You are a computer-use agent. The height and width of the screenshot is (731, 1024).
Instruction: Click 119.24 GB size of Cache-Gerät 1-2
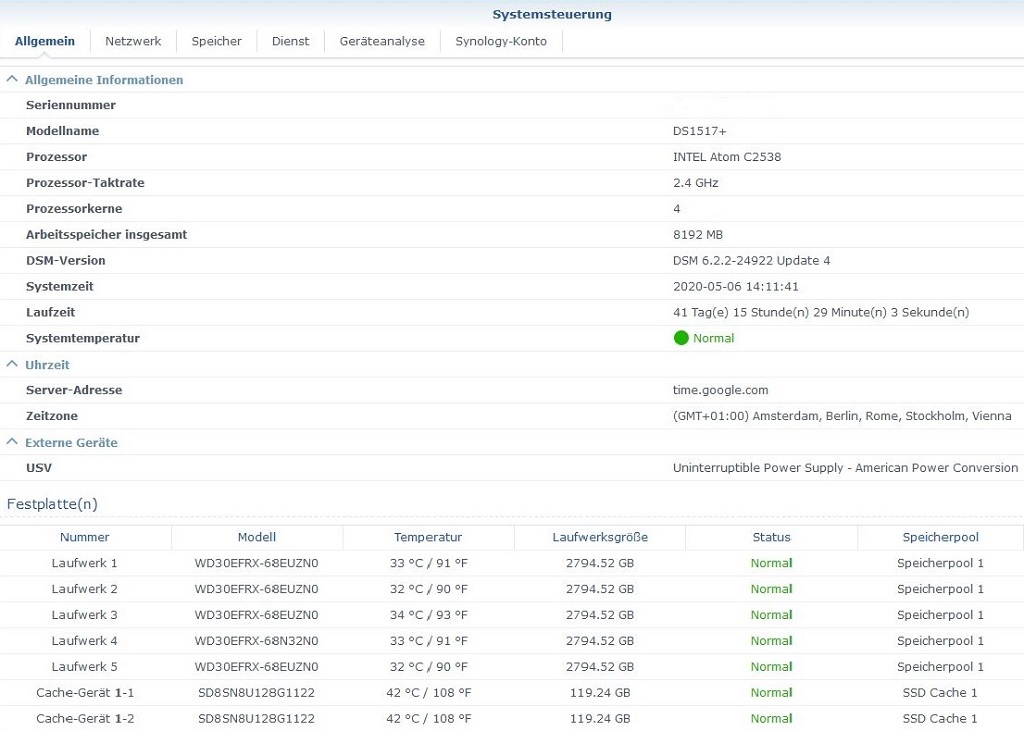pyautogui.click(x=600, y=718)
